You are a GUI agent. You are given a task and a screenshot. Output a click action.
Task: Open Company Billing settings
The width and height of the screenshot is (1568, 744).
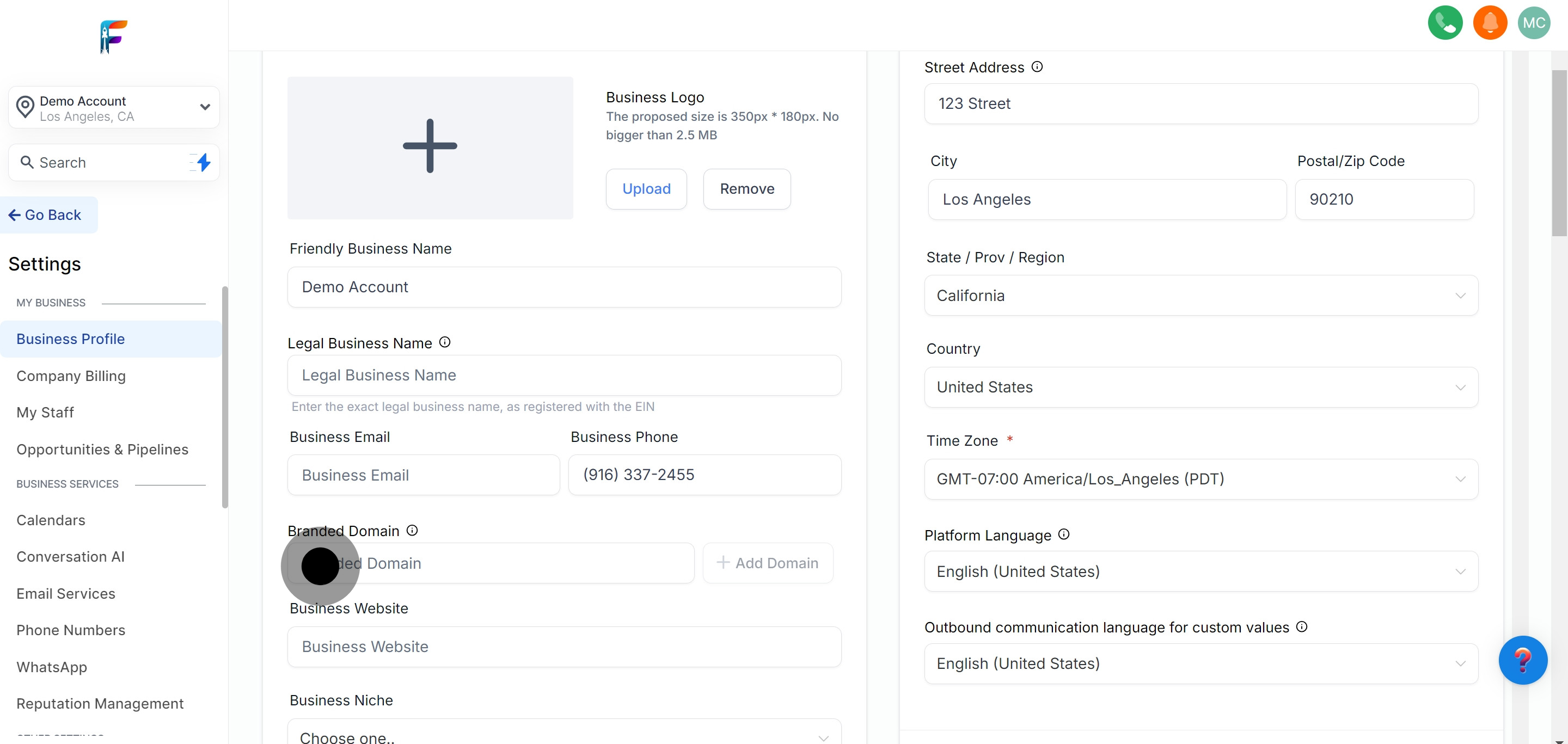71,376
